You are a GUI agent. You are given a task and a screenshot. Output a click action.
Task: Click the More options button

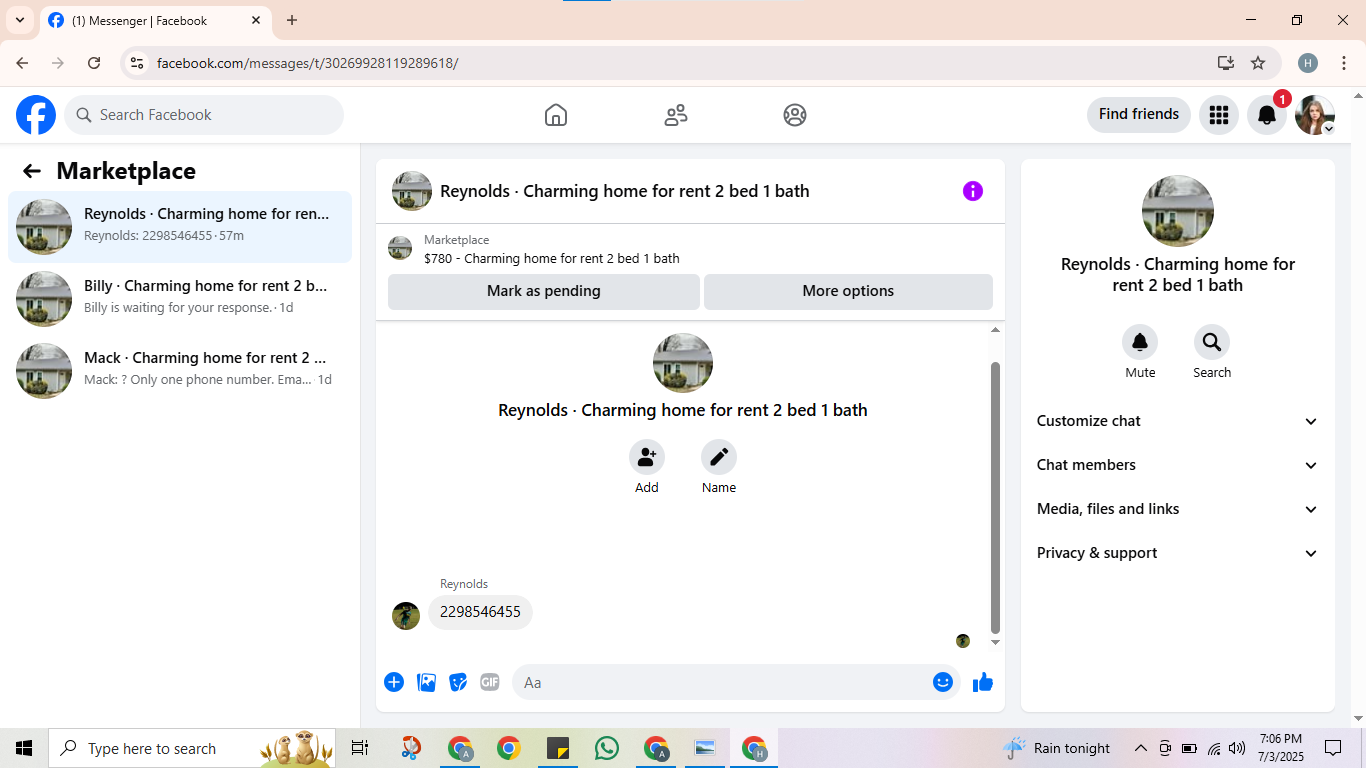pyautogui.click(x=848, y=291)
